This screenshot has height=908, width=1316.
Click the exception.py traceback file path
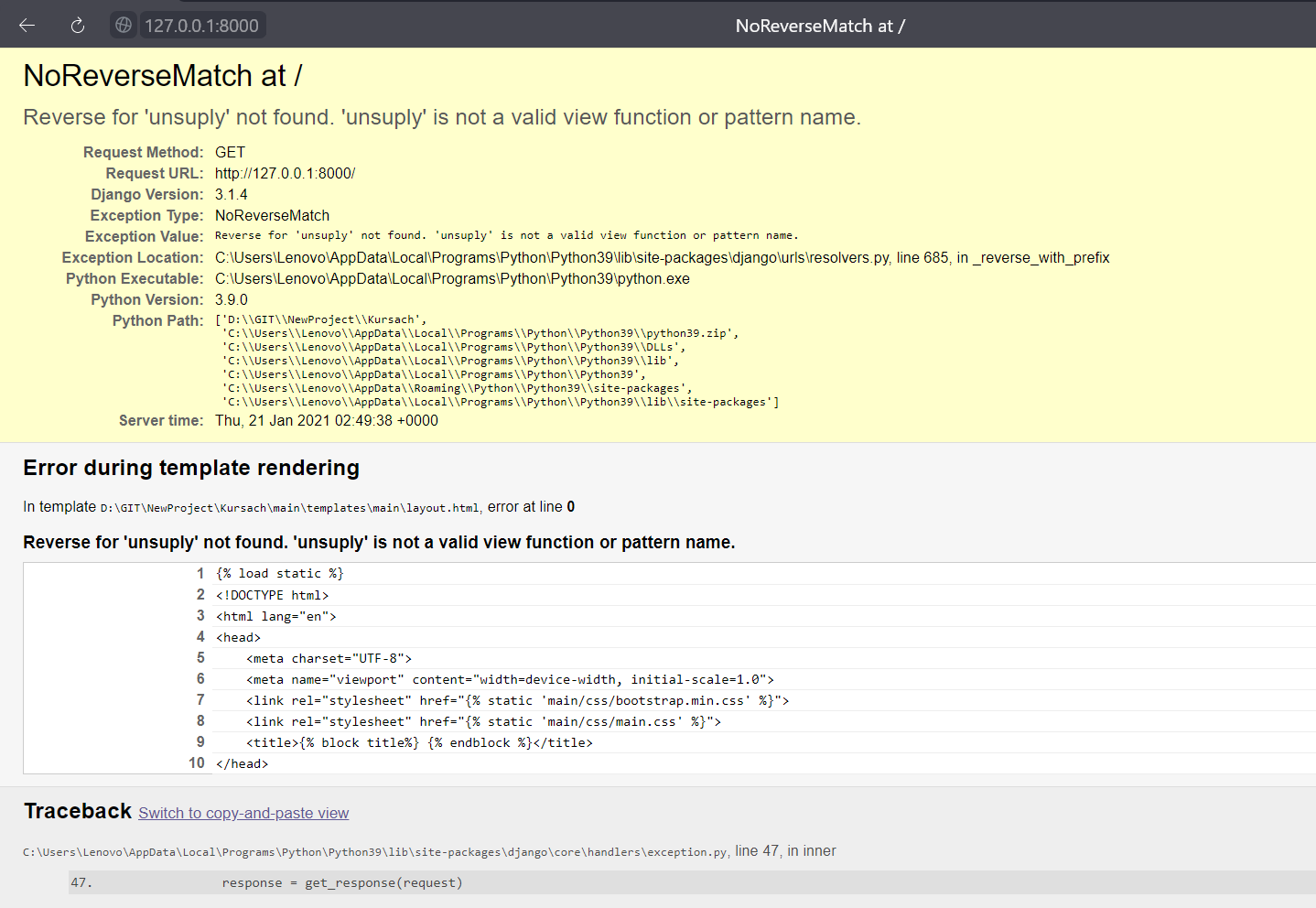(x=375, y=852)
